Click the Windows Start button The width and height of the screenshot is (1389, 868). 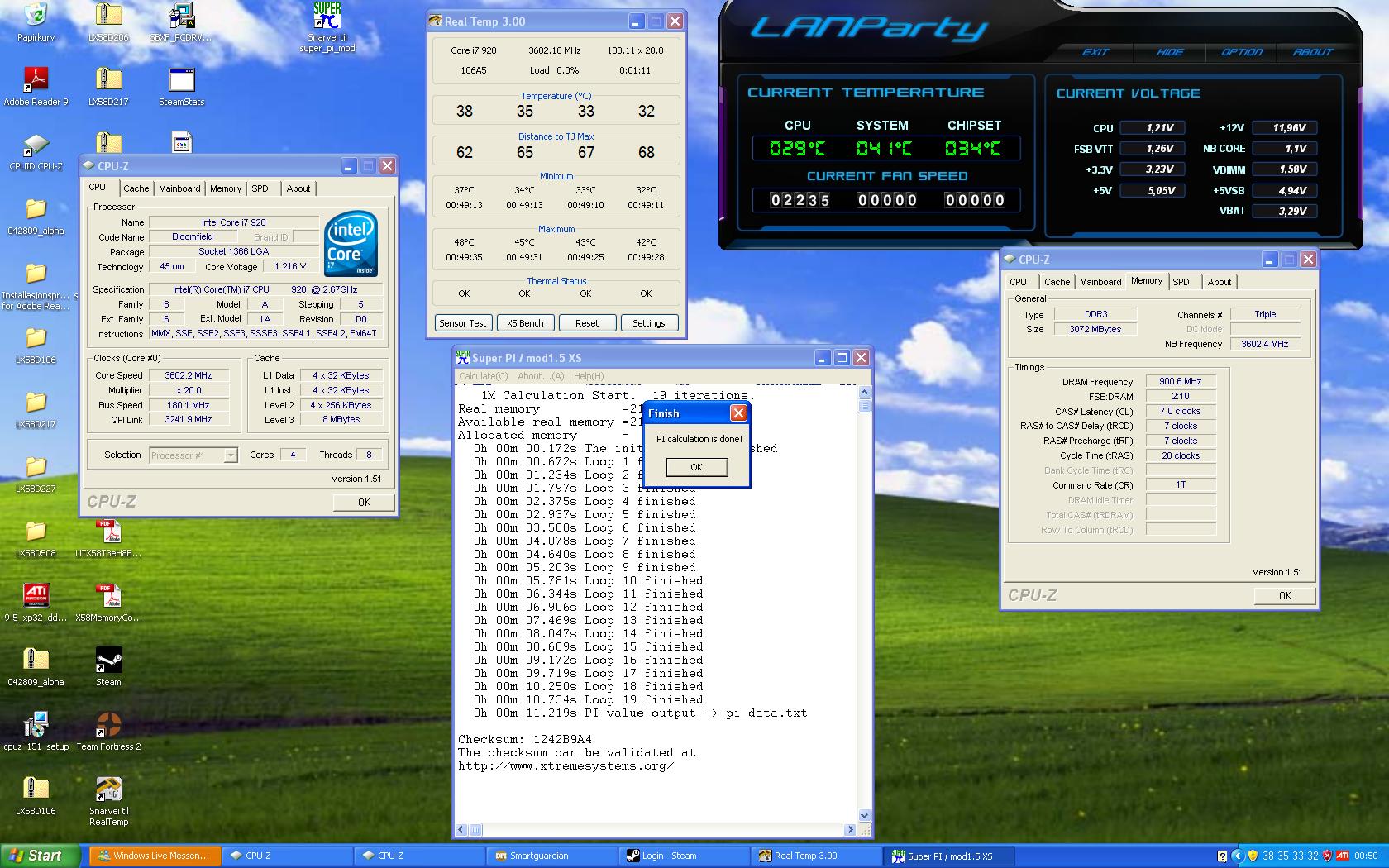click(41, 856)
